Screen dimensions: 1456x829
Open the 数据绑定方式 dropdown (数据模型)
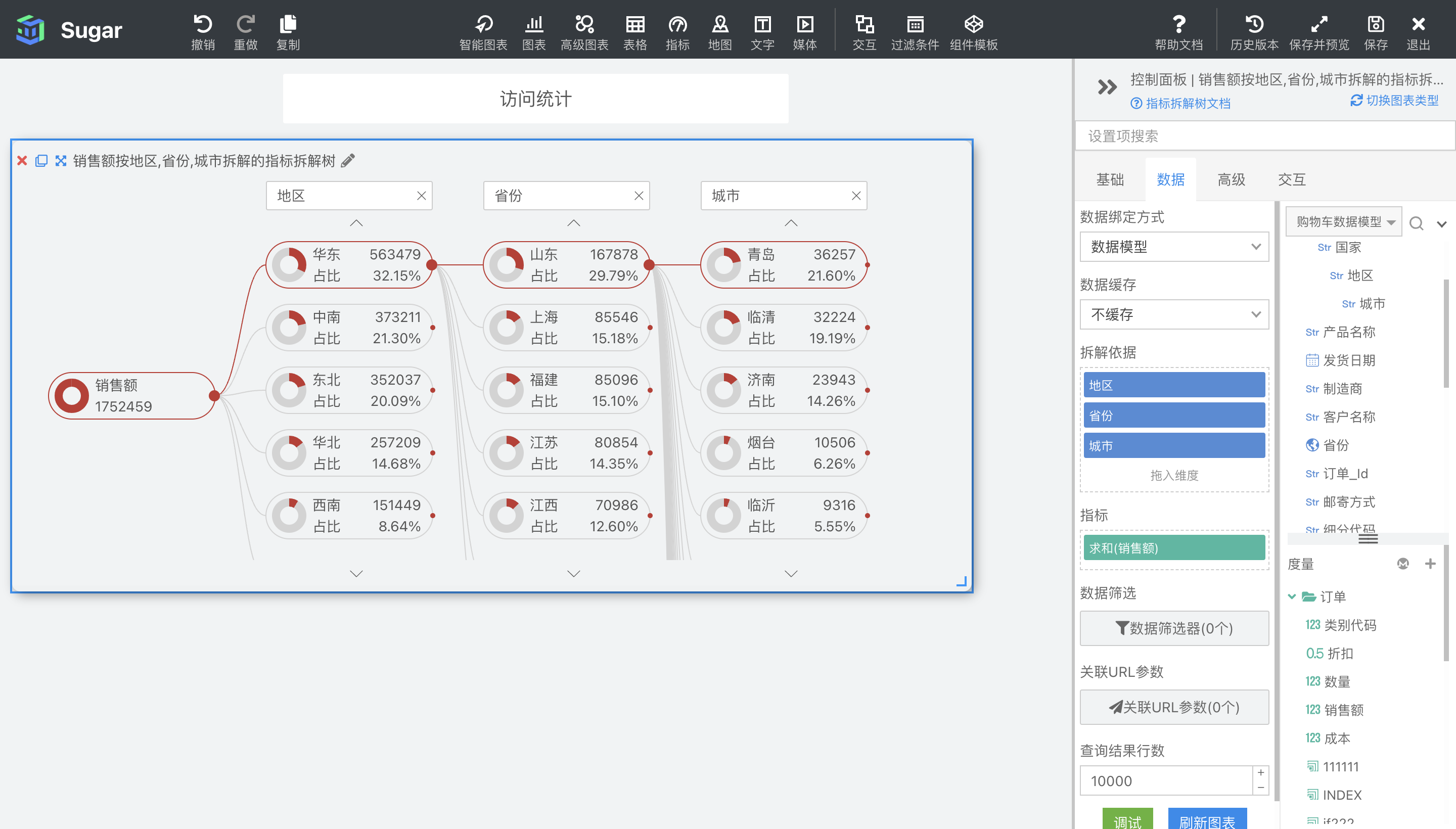tap(1174, 247)
